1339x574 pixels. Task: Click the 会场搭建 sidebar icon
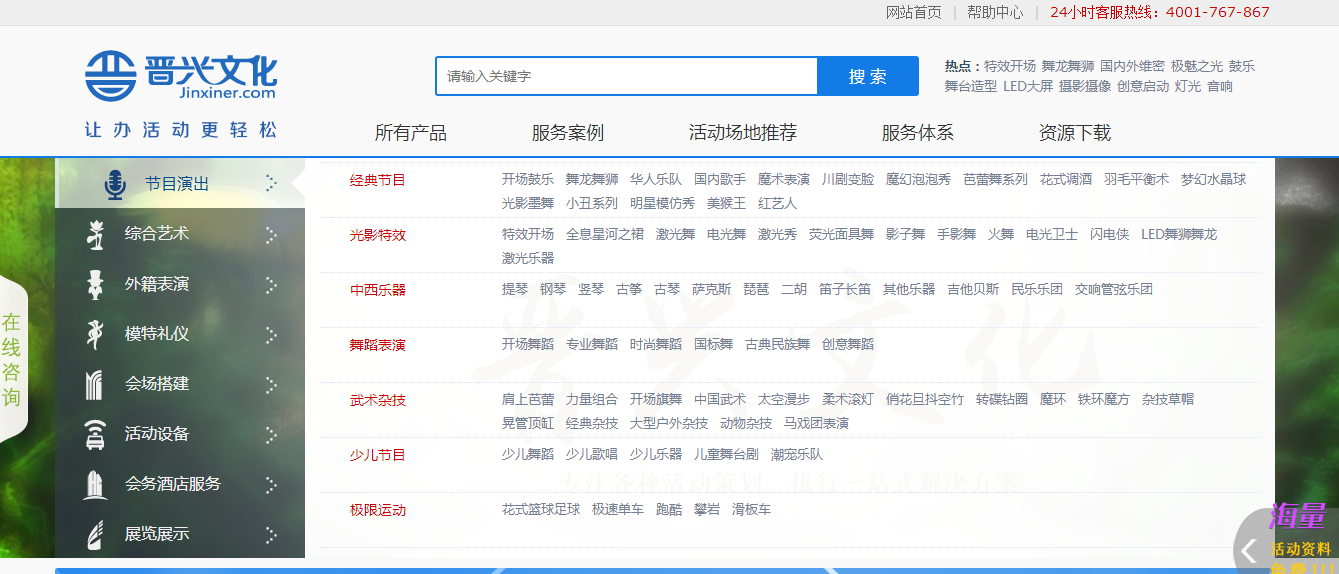tap(95, 384)
